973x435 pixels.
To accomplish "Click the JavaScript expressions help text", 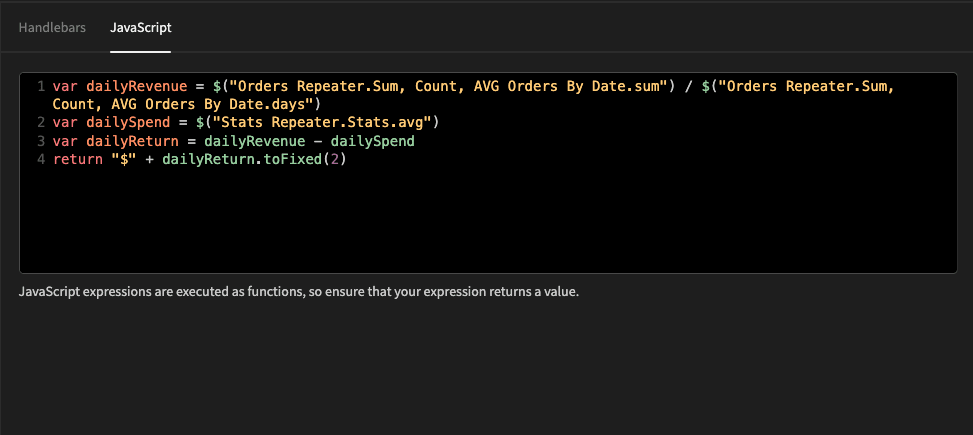I will click(x=298, y=292).
